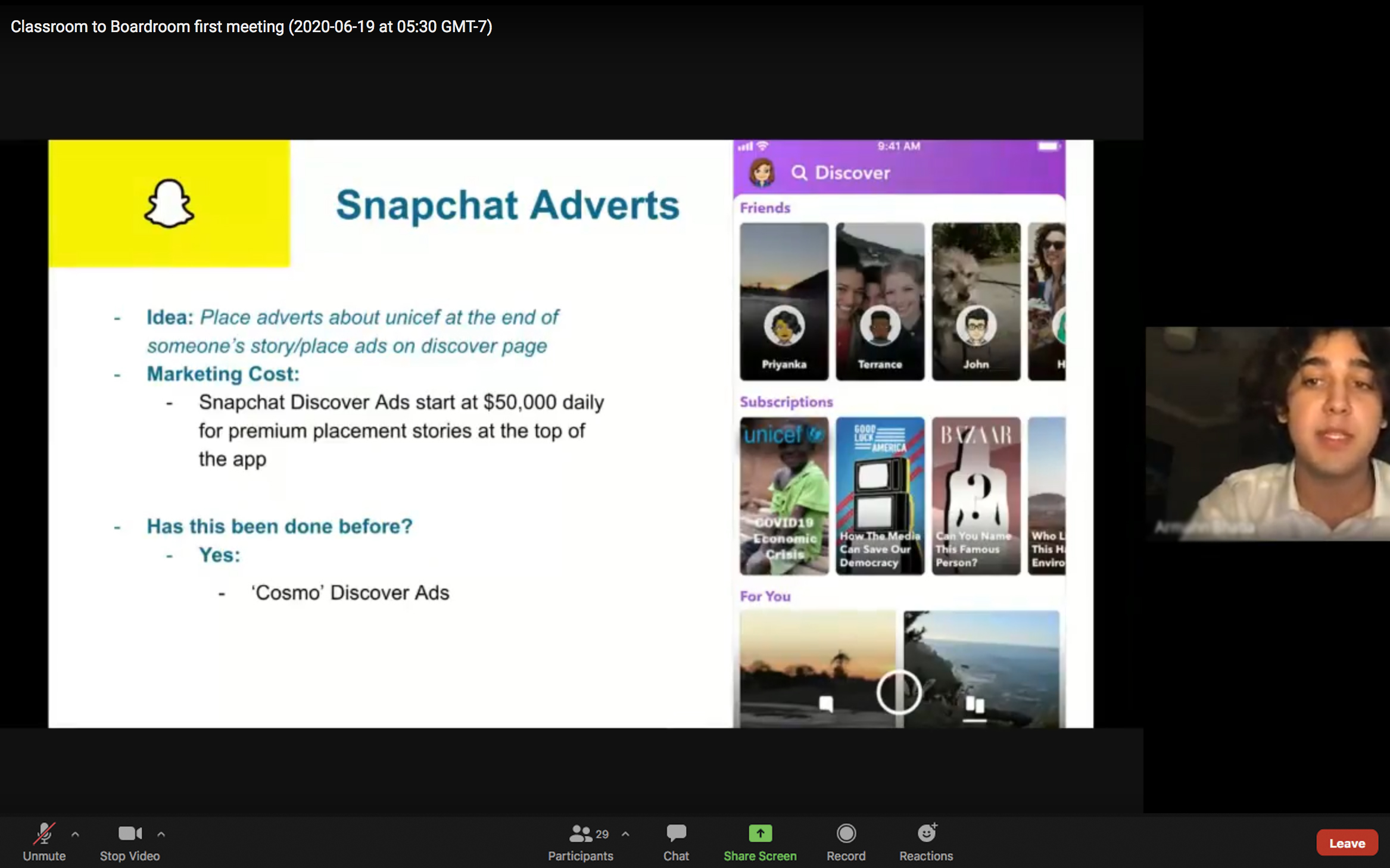Click the Reactions emoji icon
Image resolution: width=1390 pixels, height=868 pixels.
[x=924, y=834]
